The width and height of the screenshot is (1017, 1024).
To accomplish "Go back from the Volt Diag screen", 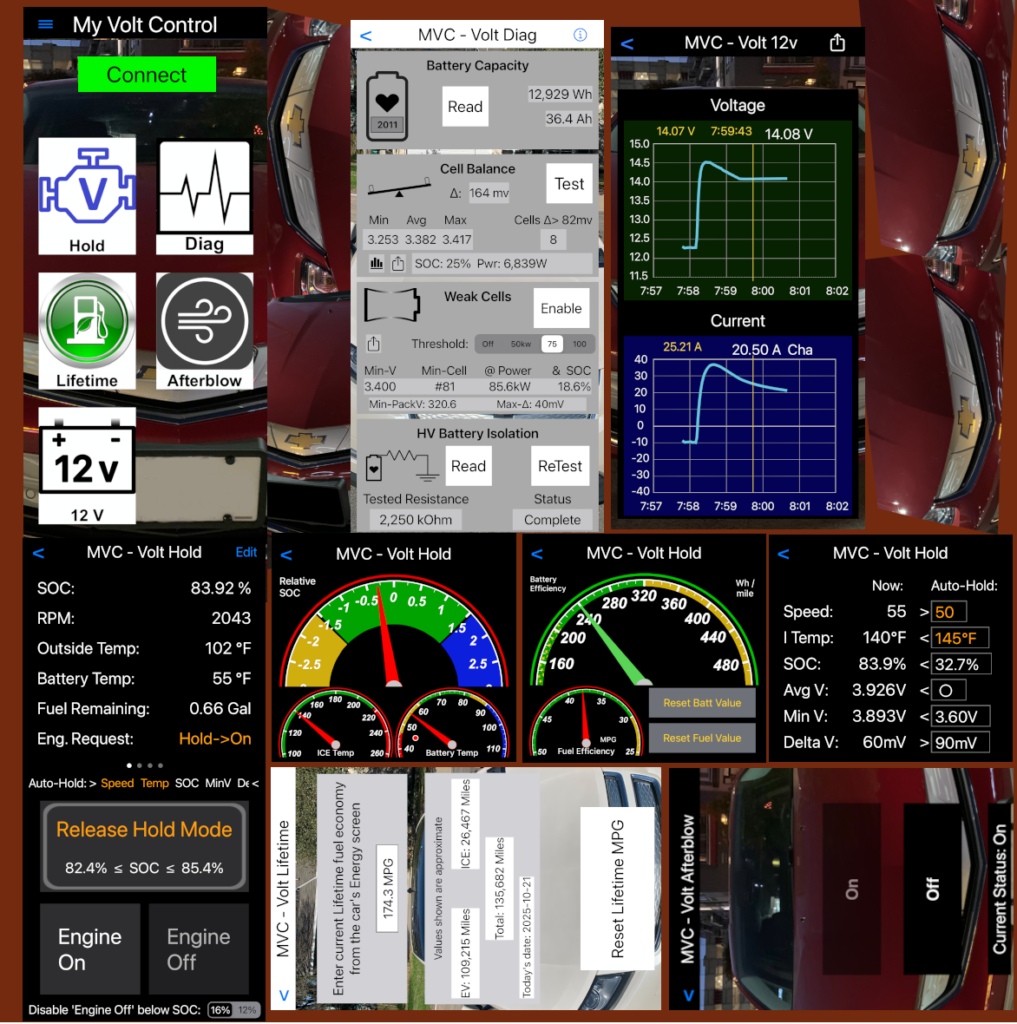I will [x=366, y=36].
